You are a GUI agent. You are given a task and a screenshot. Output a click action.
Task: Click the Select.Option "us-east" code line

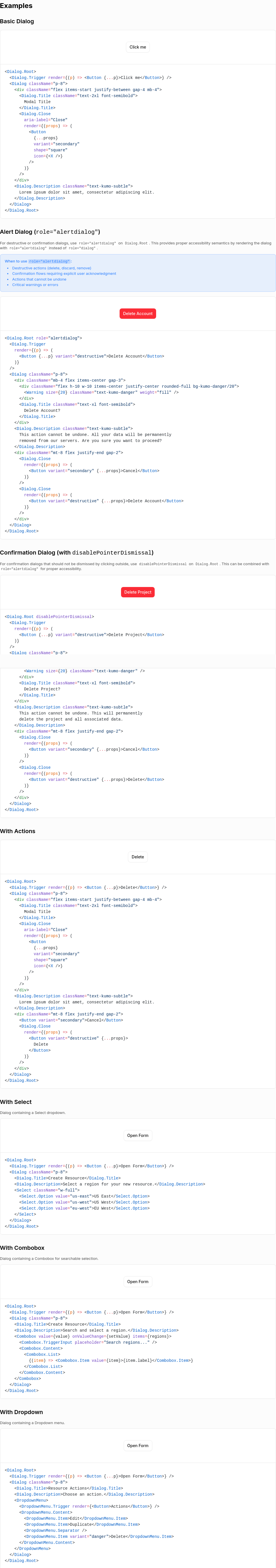pos(84,1196)
